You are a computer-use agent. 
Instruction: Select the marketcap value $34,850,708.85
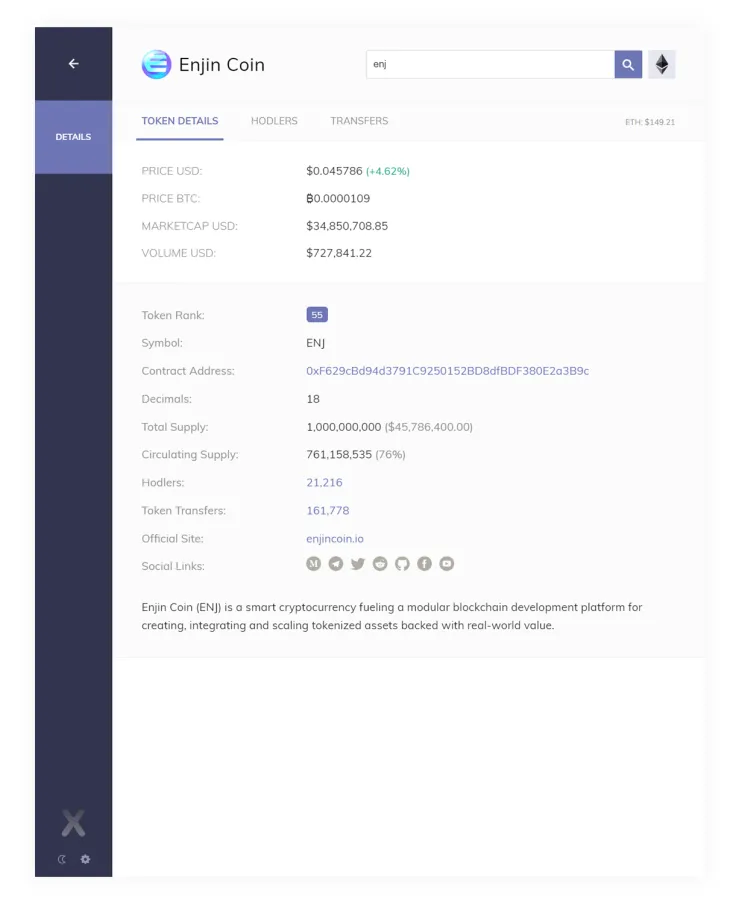point(347,226)
